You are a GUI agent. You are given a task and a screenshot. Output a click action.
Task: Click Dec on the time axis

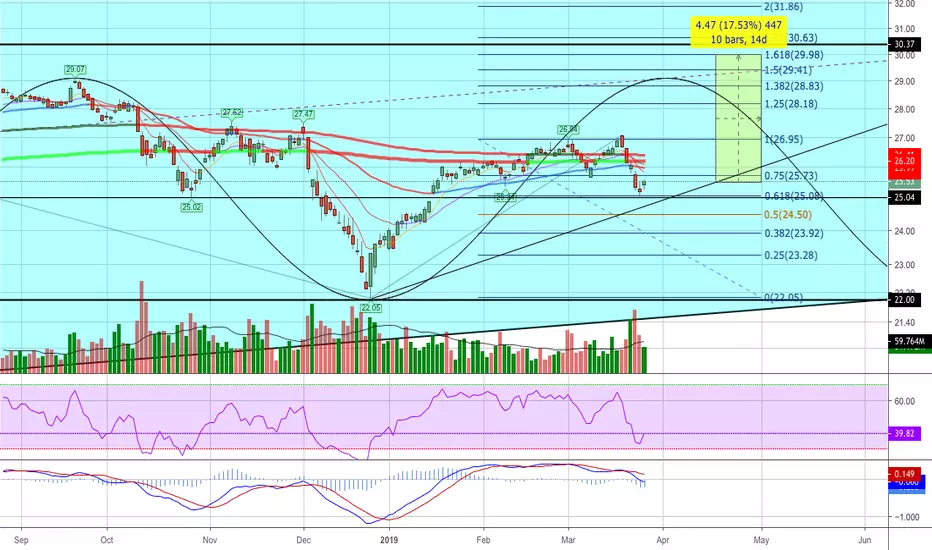(x=304, y=540)
